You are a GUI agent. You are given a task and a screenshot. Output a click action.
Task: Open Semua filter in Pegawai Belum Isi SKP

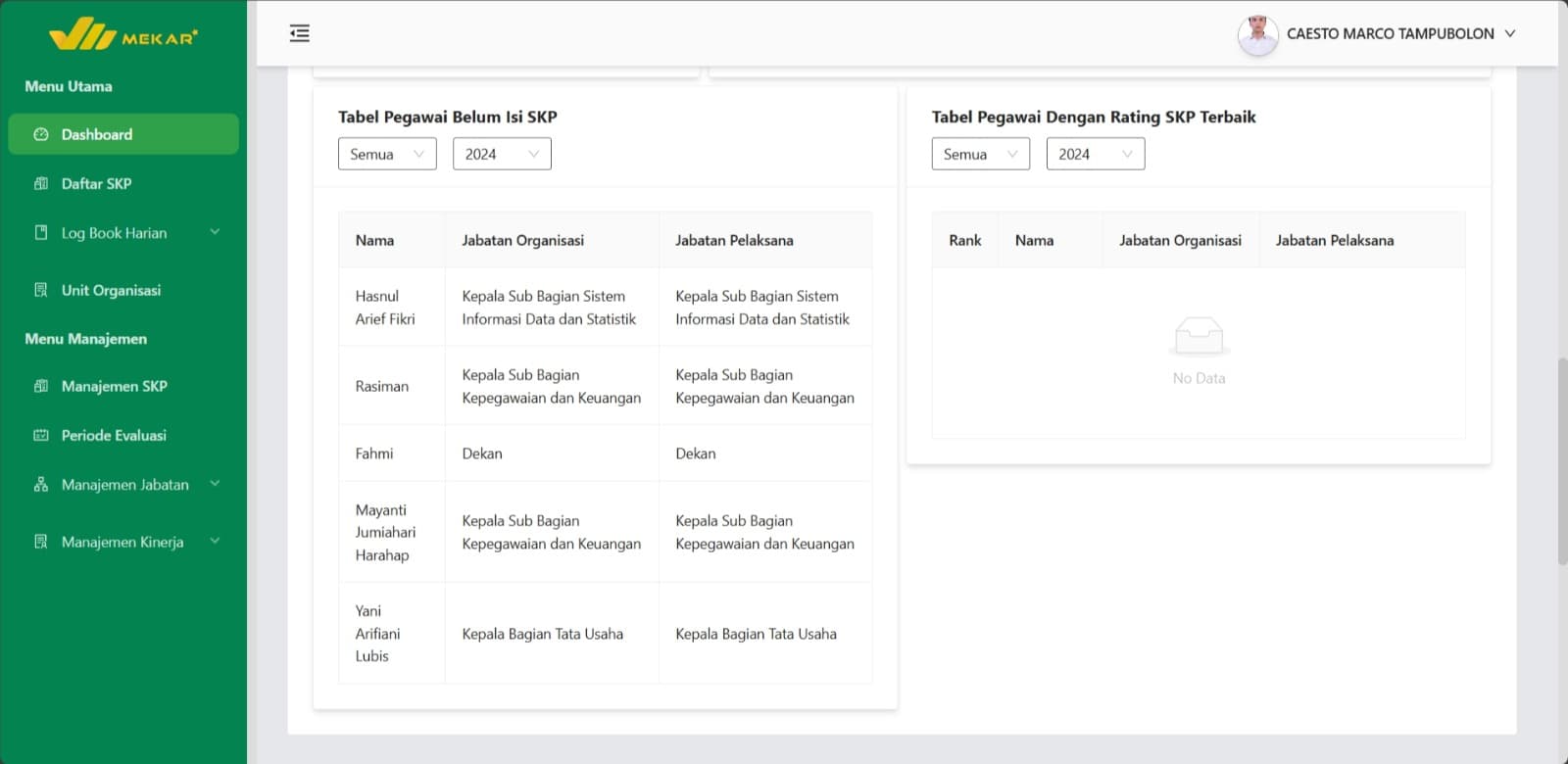[x=387, y=154]
